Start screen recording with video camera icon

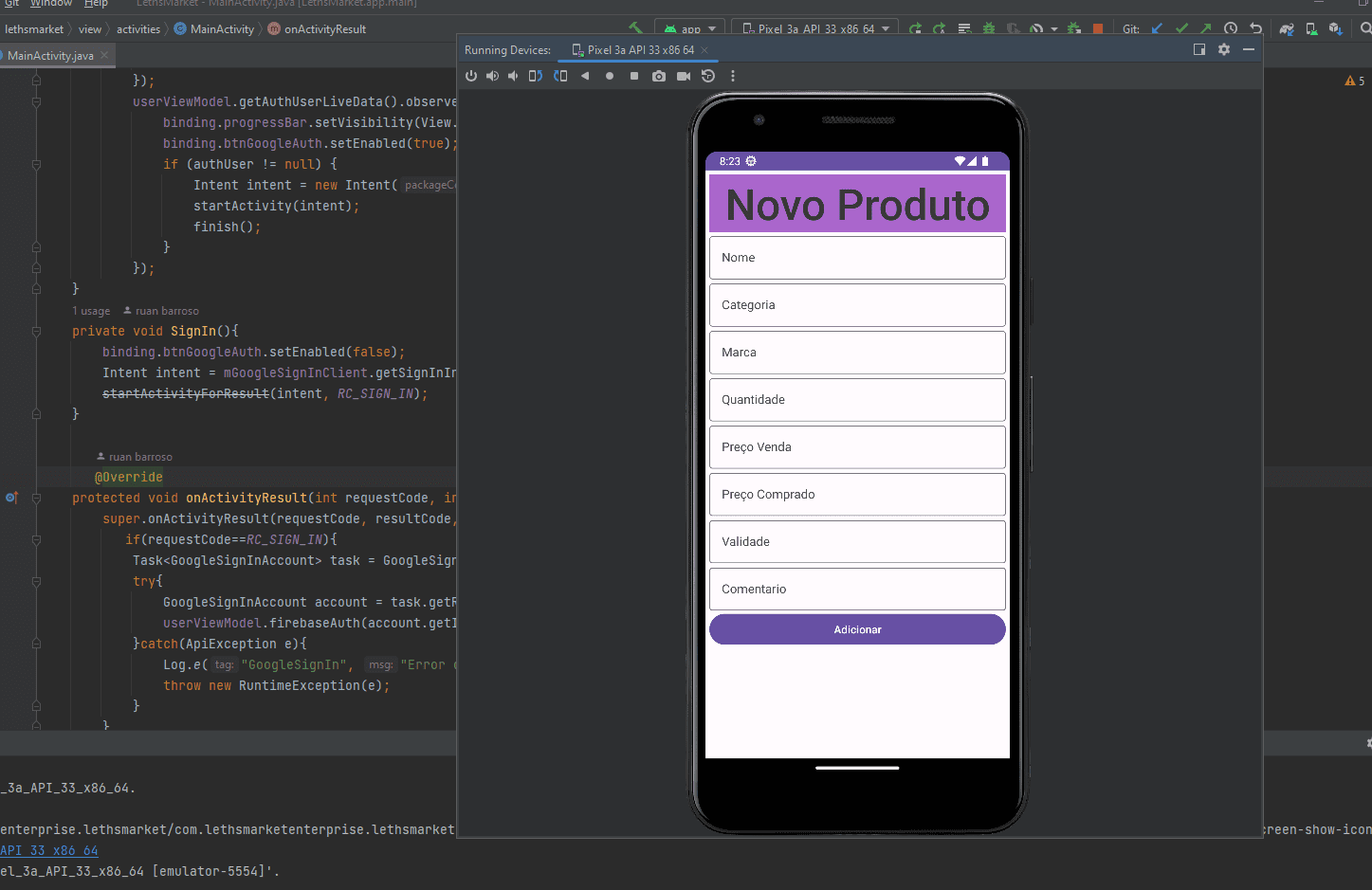click(x=684, y=76)
